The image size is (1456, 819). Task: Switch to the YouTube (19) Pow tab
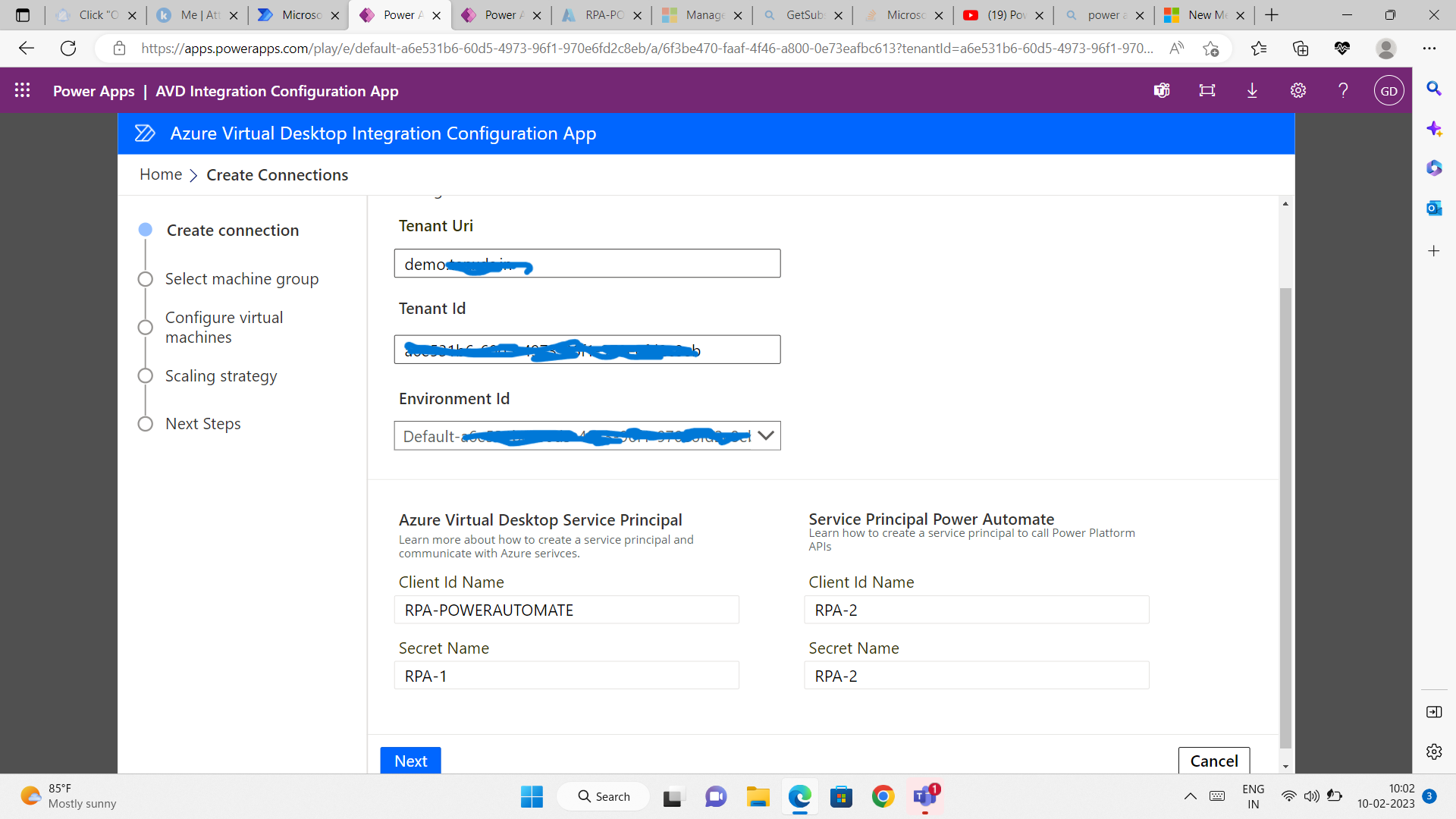[1005, 15]
